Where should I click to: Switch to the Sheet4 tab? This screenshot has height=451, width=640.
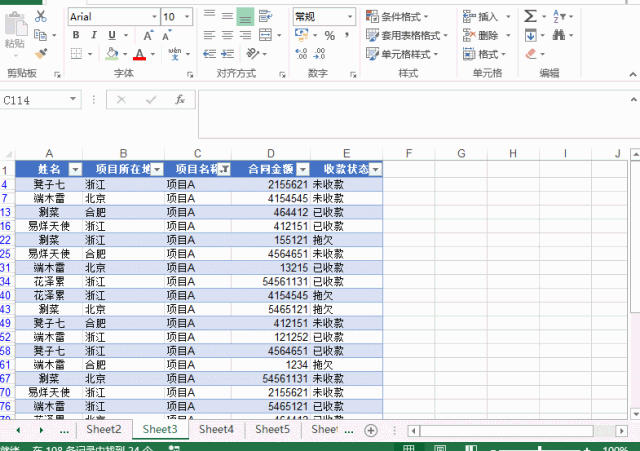[216, 429]
